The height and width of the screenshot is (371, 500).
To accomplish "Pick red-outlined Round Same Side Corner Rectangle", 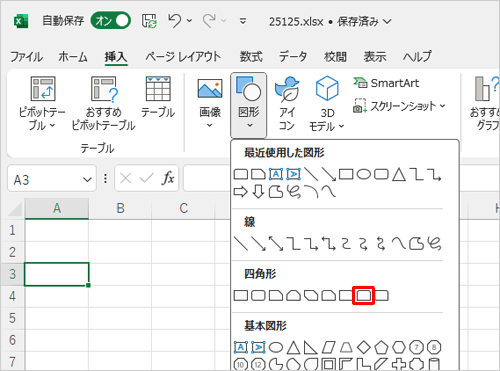I will [x=364, y=296].
